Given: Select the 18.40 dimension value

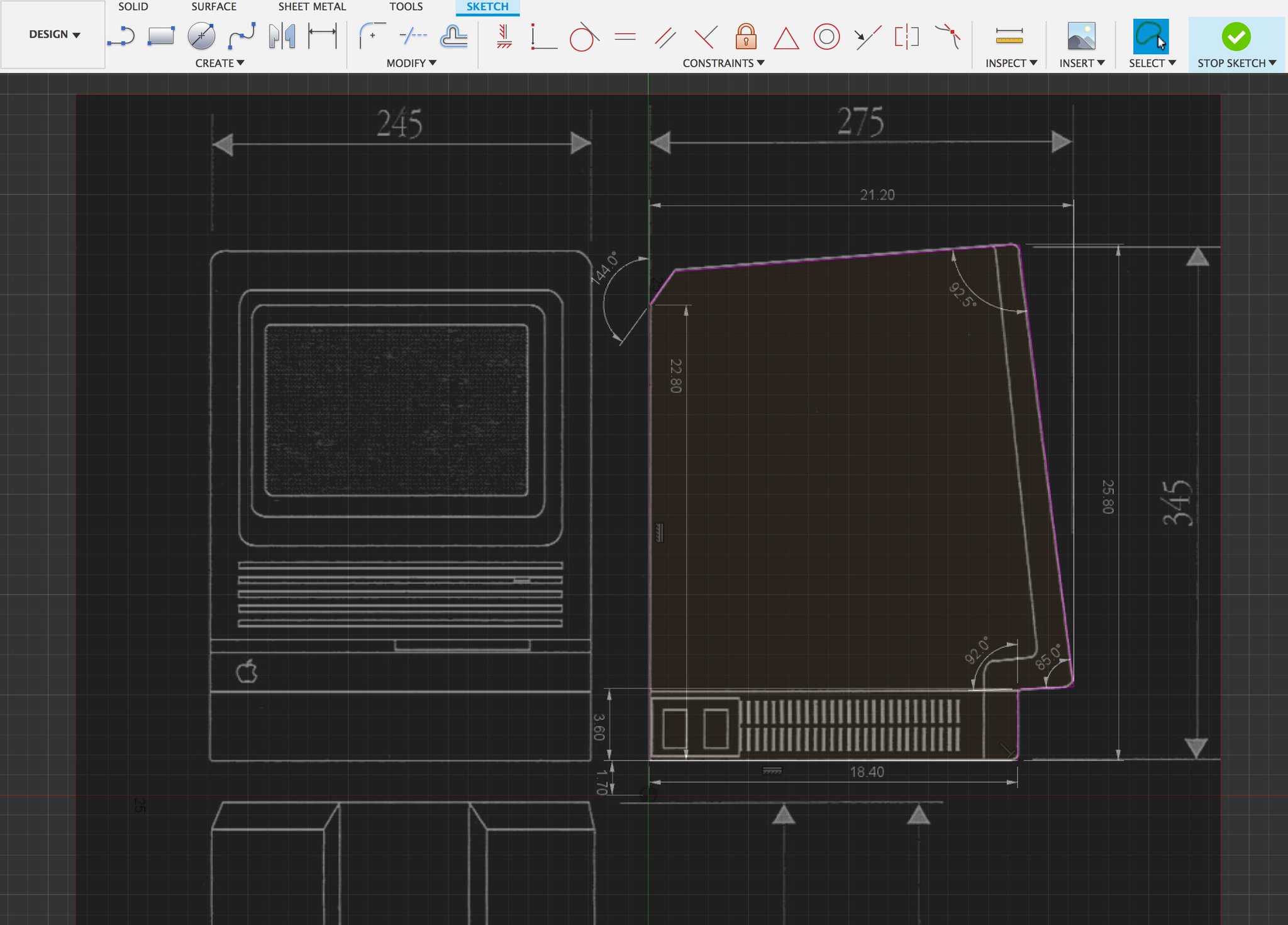Looking at the screenshot, I should (867, 772).
